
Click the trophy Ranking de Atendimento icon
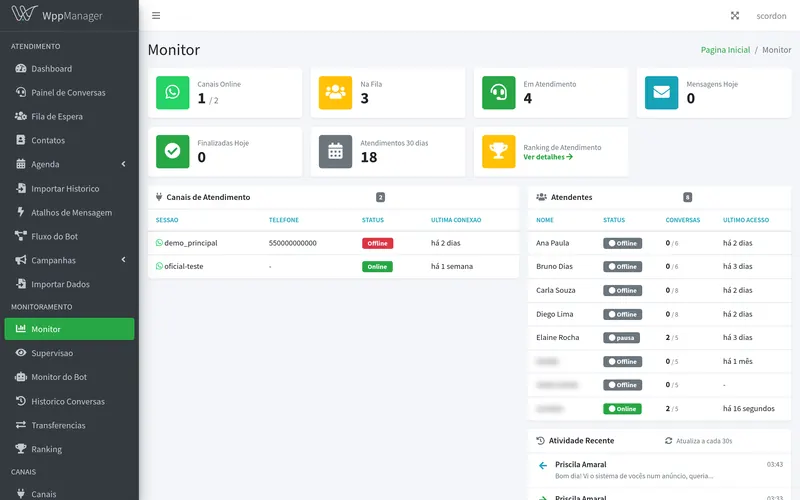click(498, 152)
